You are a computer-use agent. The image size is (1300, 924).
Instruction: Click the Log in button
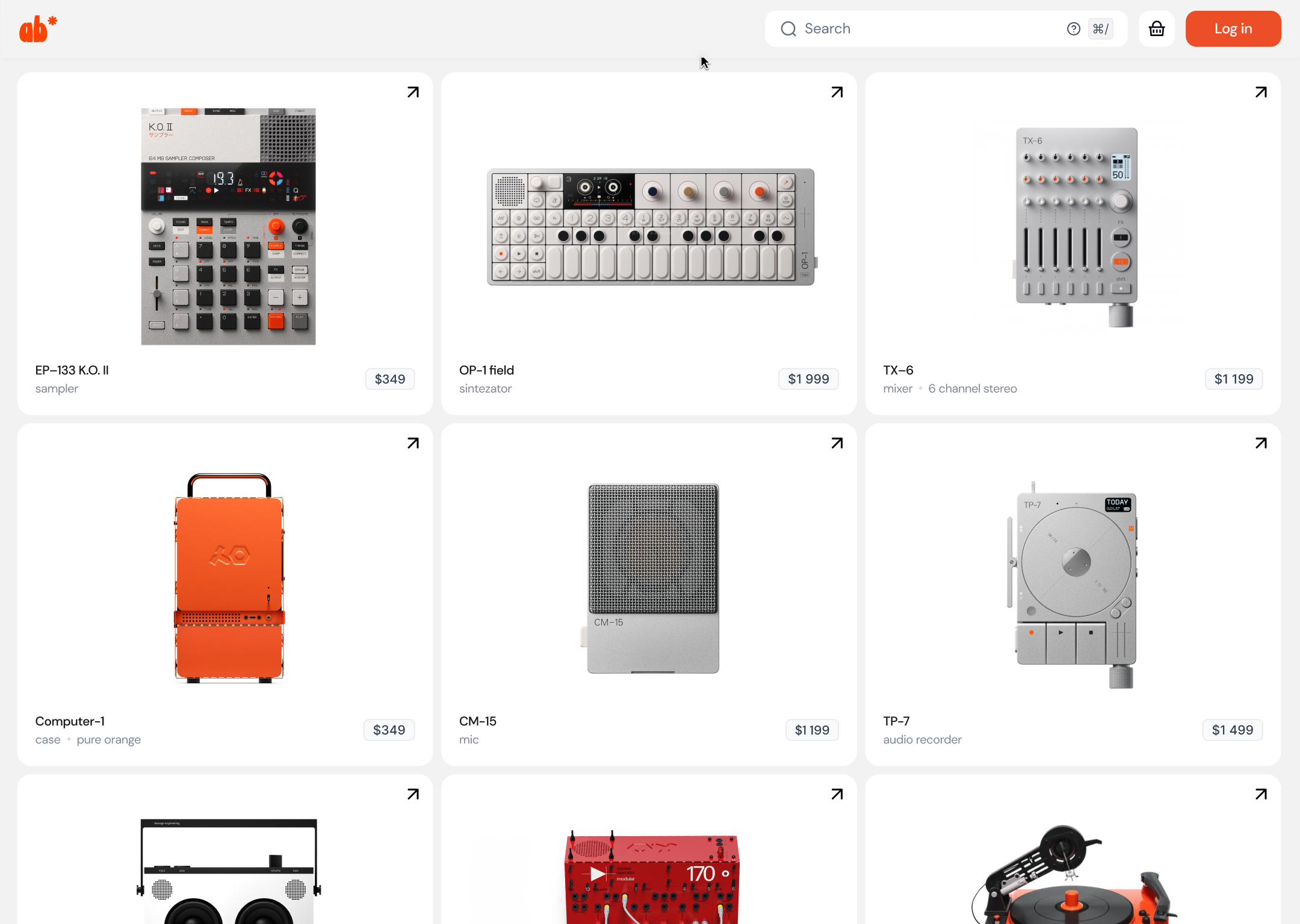click(1233, 29)
